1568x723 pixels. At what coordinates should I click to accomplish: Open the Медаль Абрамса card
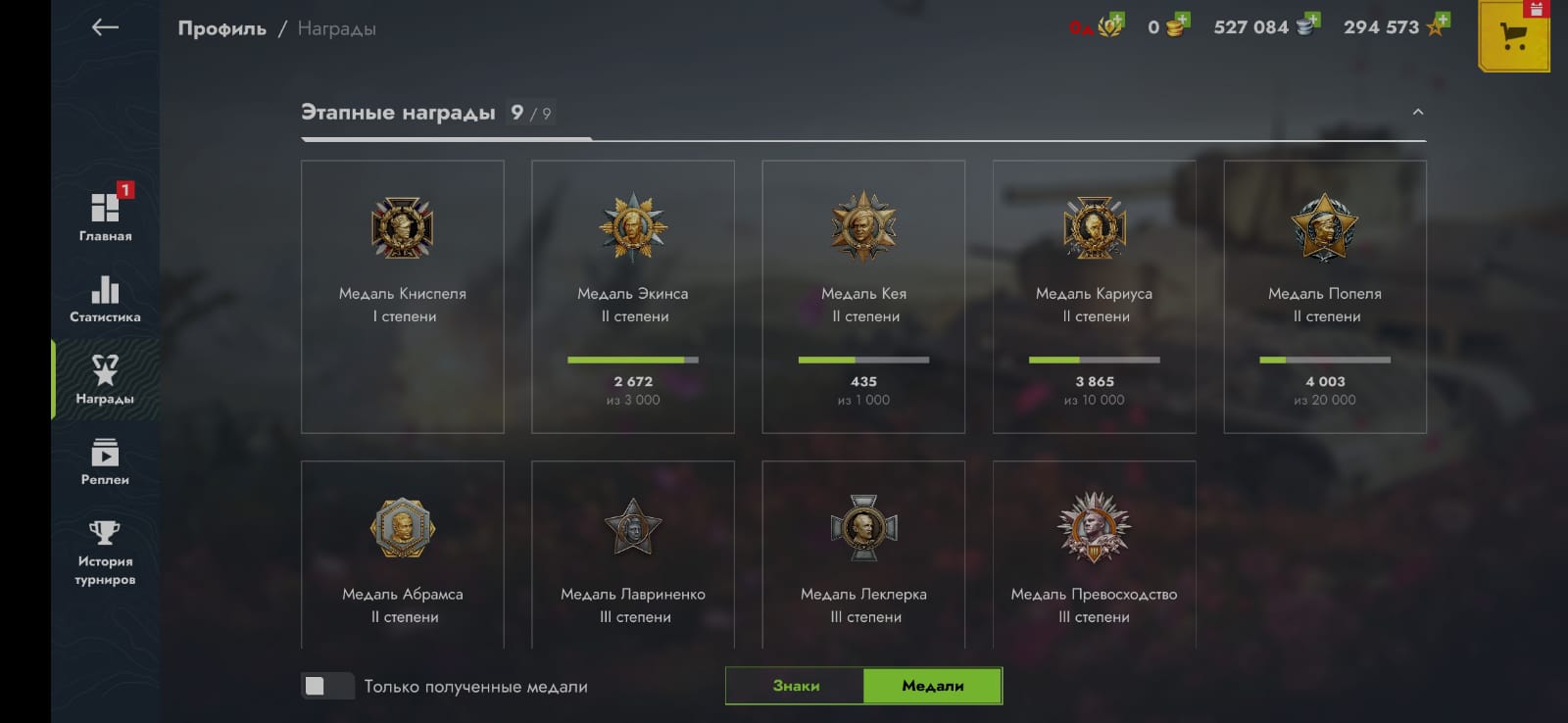[403, 554]
